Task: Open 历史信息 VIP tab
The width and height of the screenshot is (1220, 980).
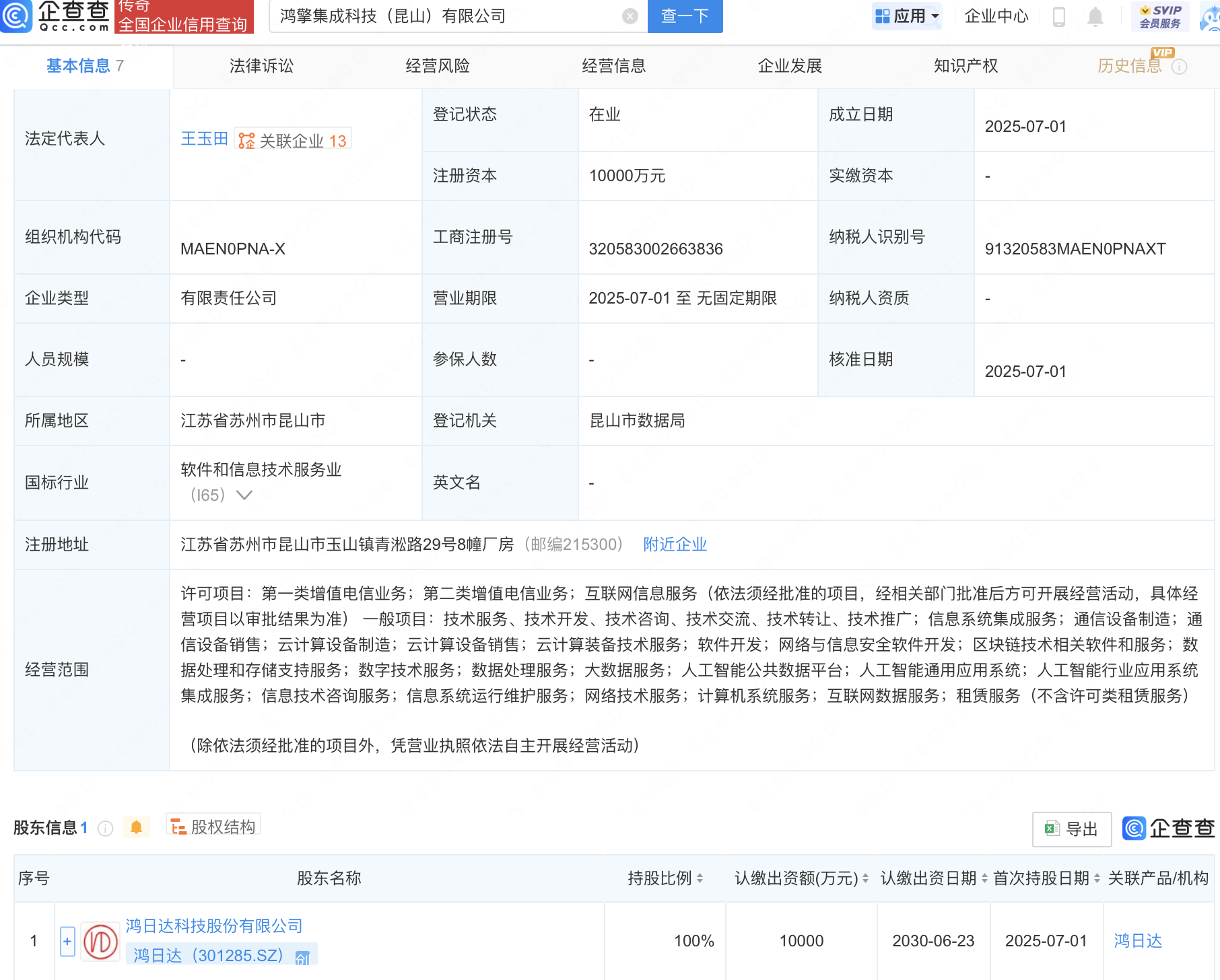Action: (x=1130, y=66)
